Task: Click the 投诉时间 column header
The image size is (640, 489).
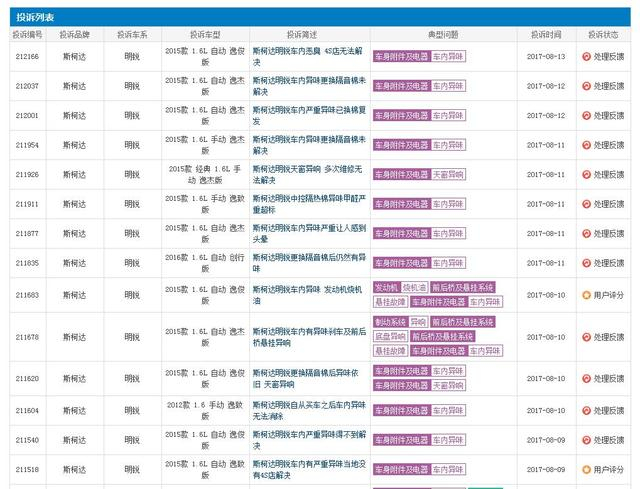Action: [x=546, y=35]
